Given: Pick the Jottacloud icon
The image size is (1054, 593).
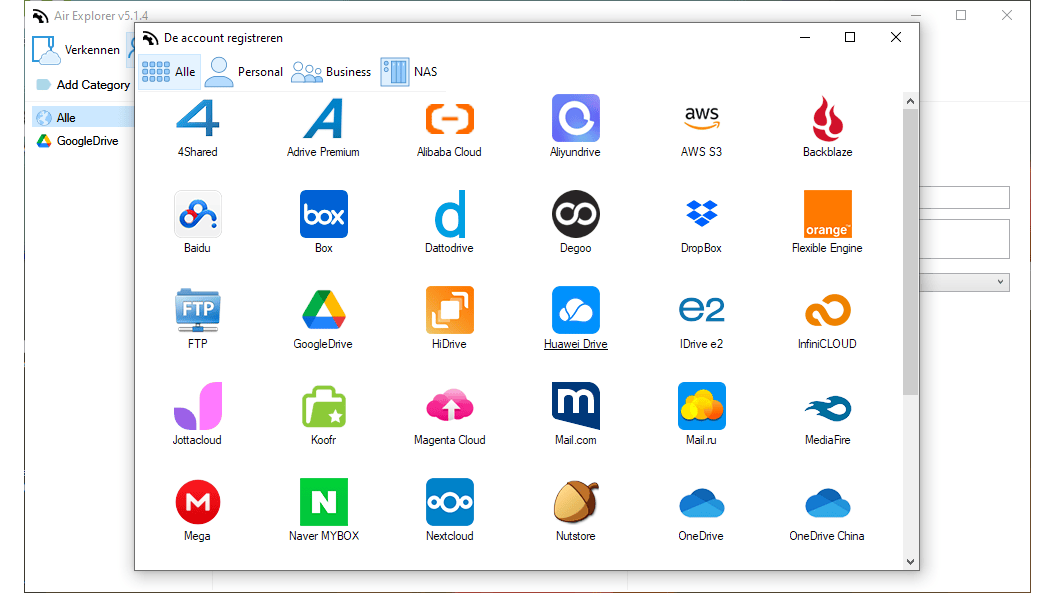Looking at the screenshot, I should click(198, 406).
